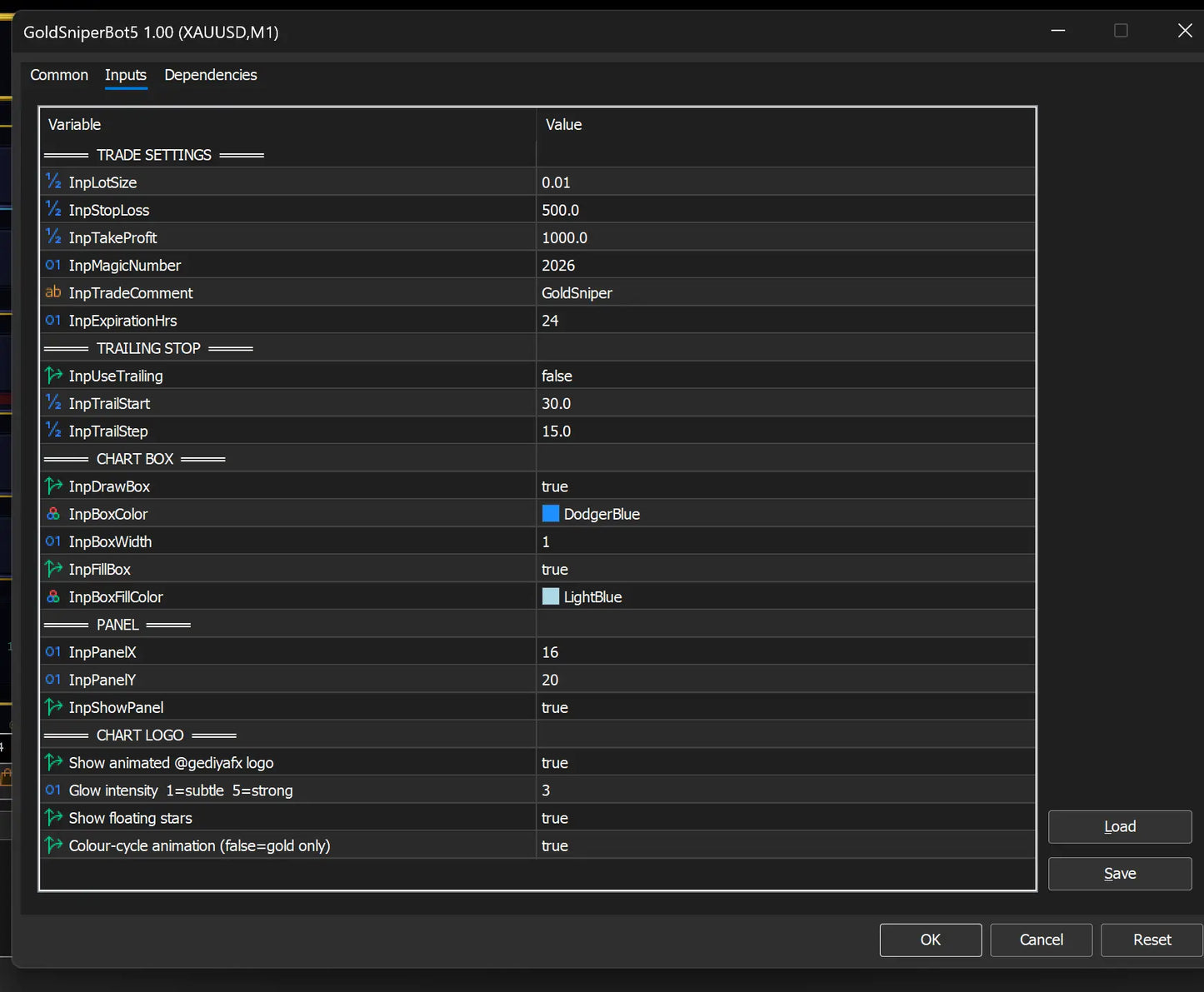1204x992 pixels.
Task: Switch to the Common tab
Action: [x=59, y=75]
